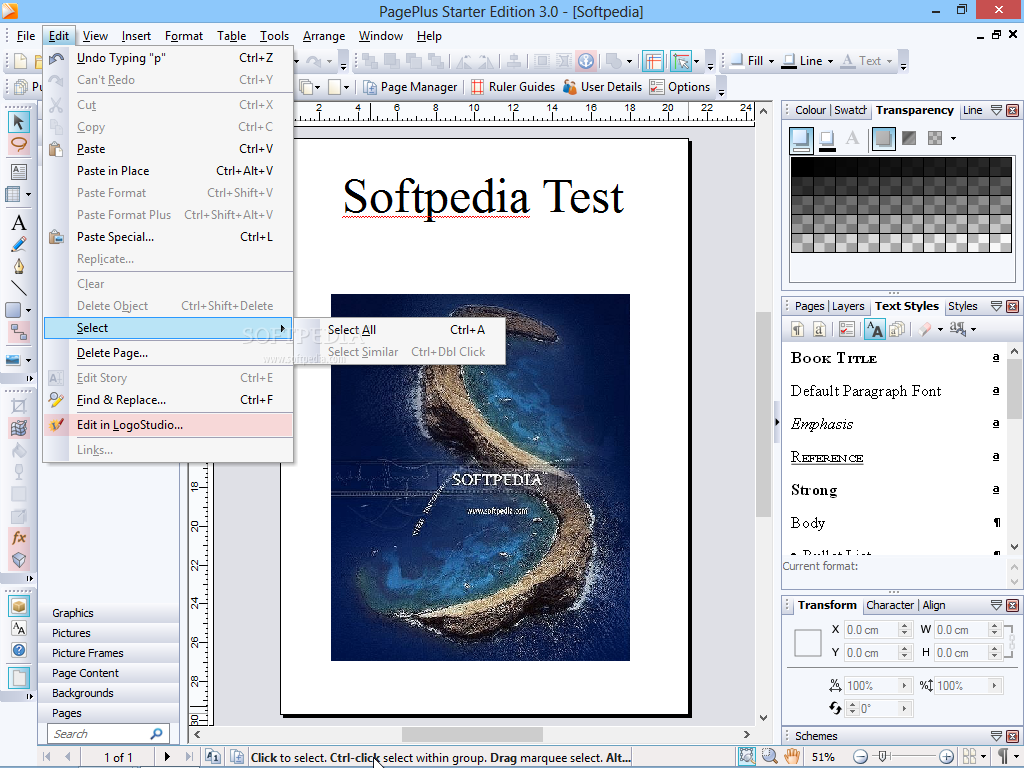Open the View menu
This screenshot has width=1024, height=768.
[95, 36]
